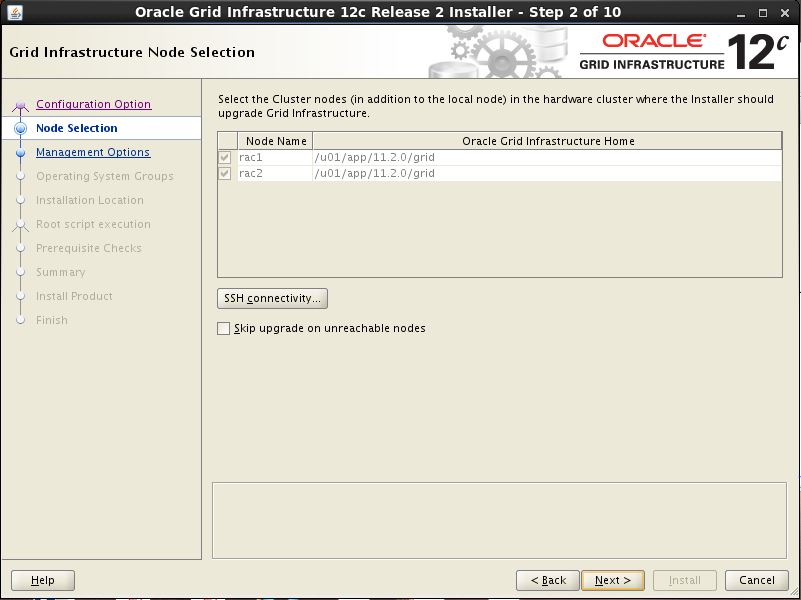Click the Finish step in sidebar

tap(52, 320)
